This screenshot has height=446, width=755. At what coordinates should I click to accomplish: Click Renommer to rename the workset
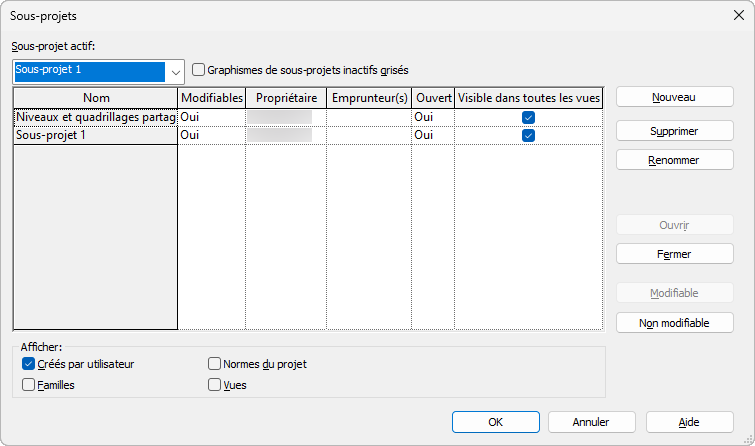674,160
